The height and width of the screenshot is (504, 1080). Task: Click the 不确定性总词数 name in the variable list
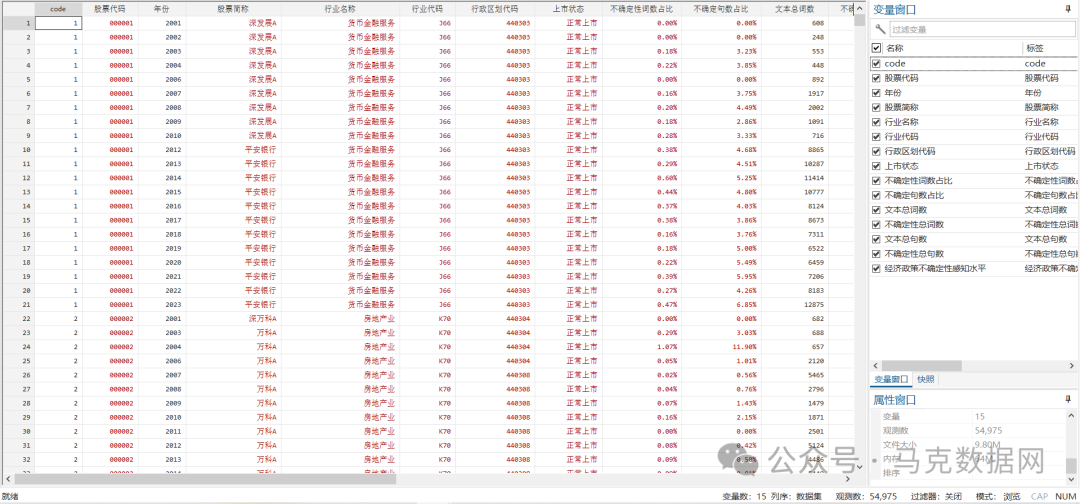(x=914, y=224)
